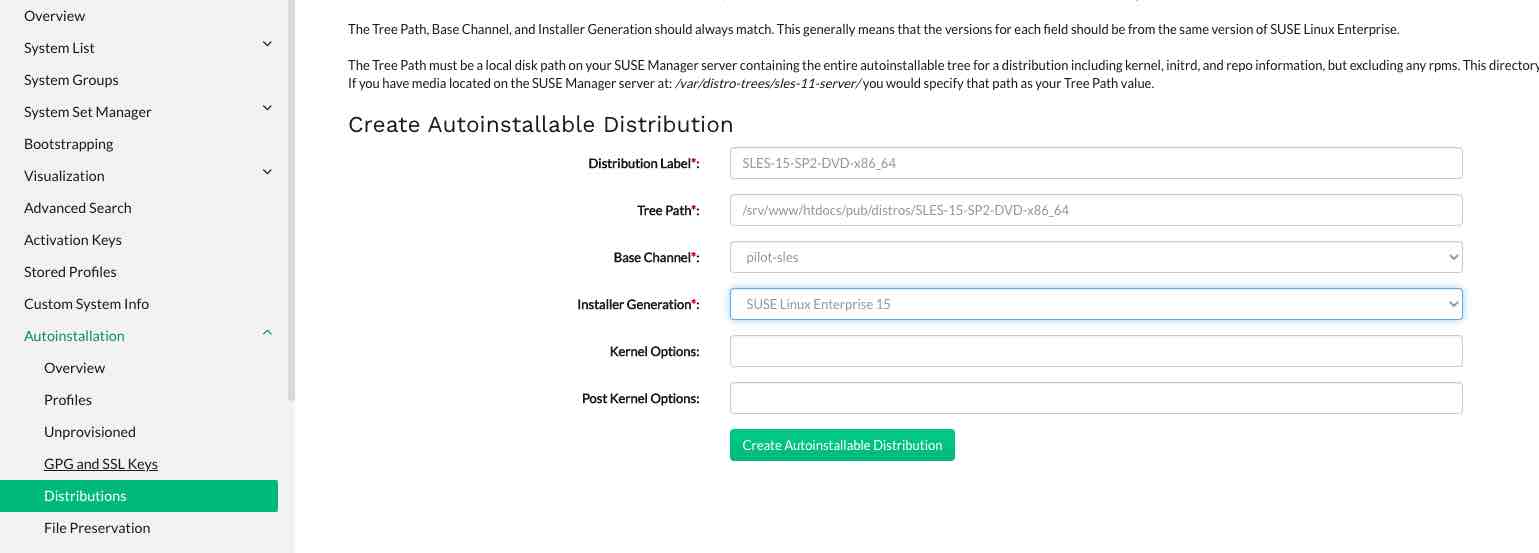Image resolution: width=1539 pixels, height=553 pixels.
Task: Focus the Tree Path text field
Action: click(x=1096, y=210)
